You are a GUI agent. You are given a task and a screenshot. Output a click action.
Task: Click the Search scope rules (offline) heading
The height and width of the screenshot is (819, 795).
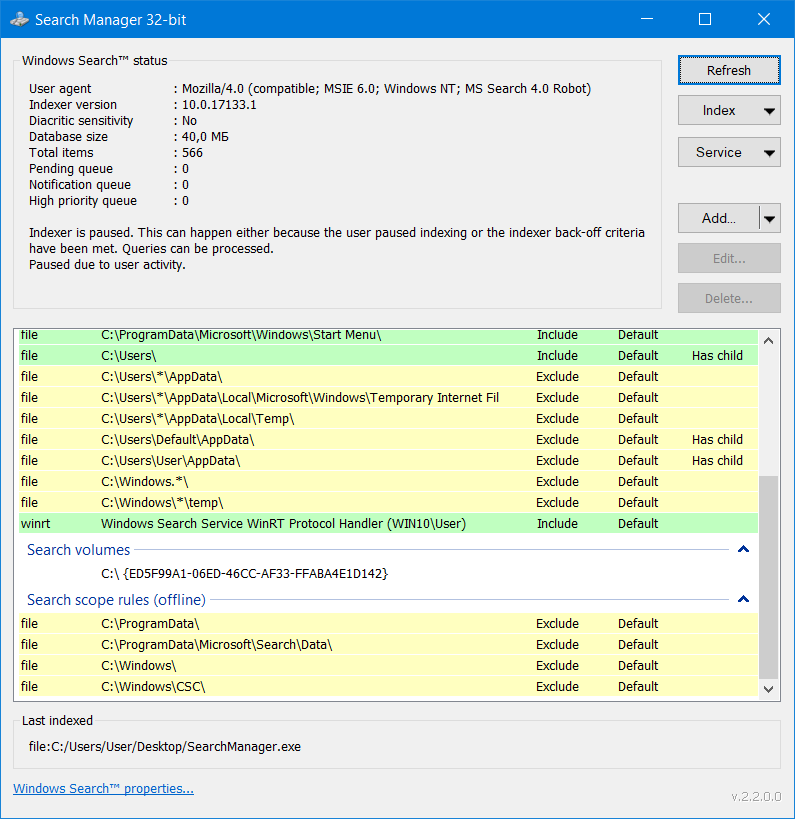tap(116, 600)
